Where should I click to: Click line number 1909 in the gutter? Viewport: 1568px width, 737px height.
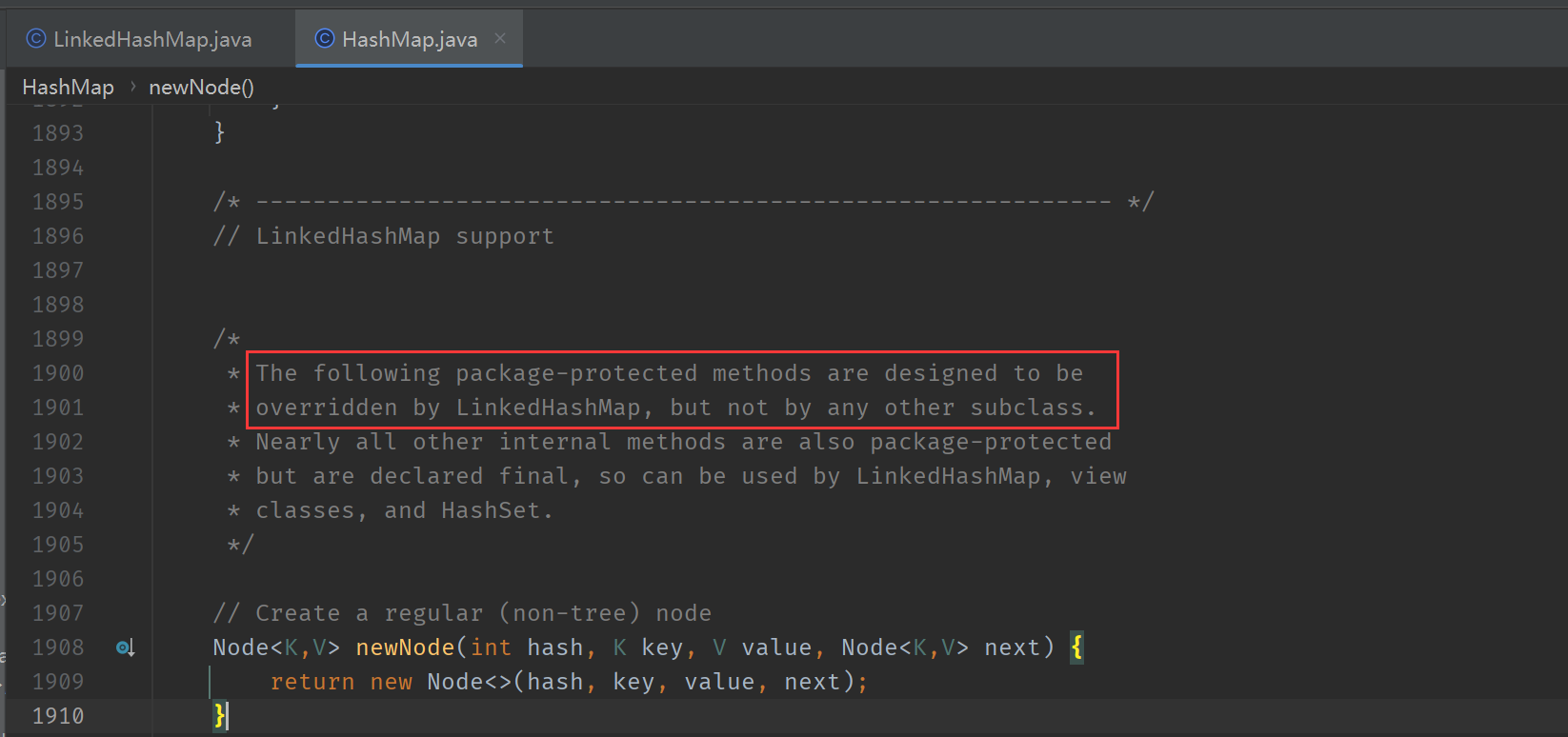point(58,682)
